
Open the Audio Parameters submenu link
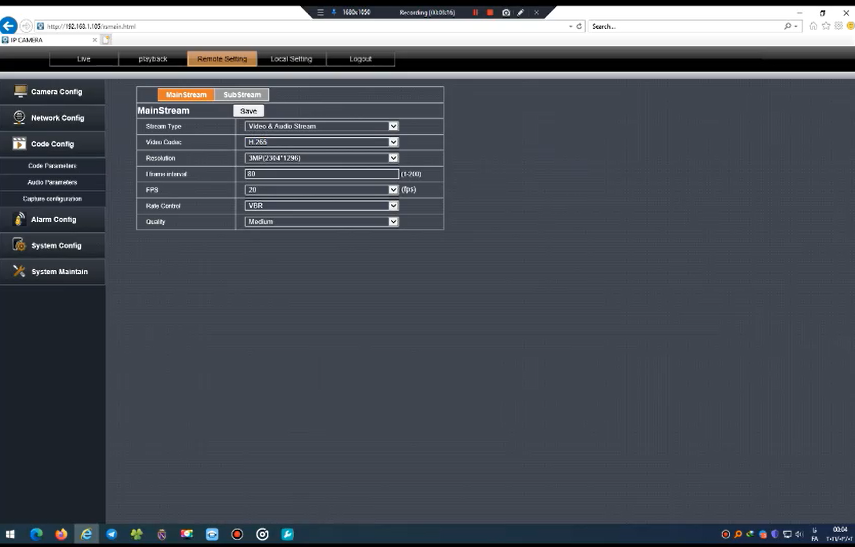point(52,182)
